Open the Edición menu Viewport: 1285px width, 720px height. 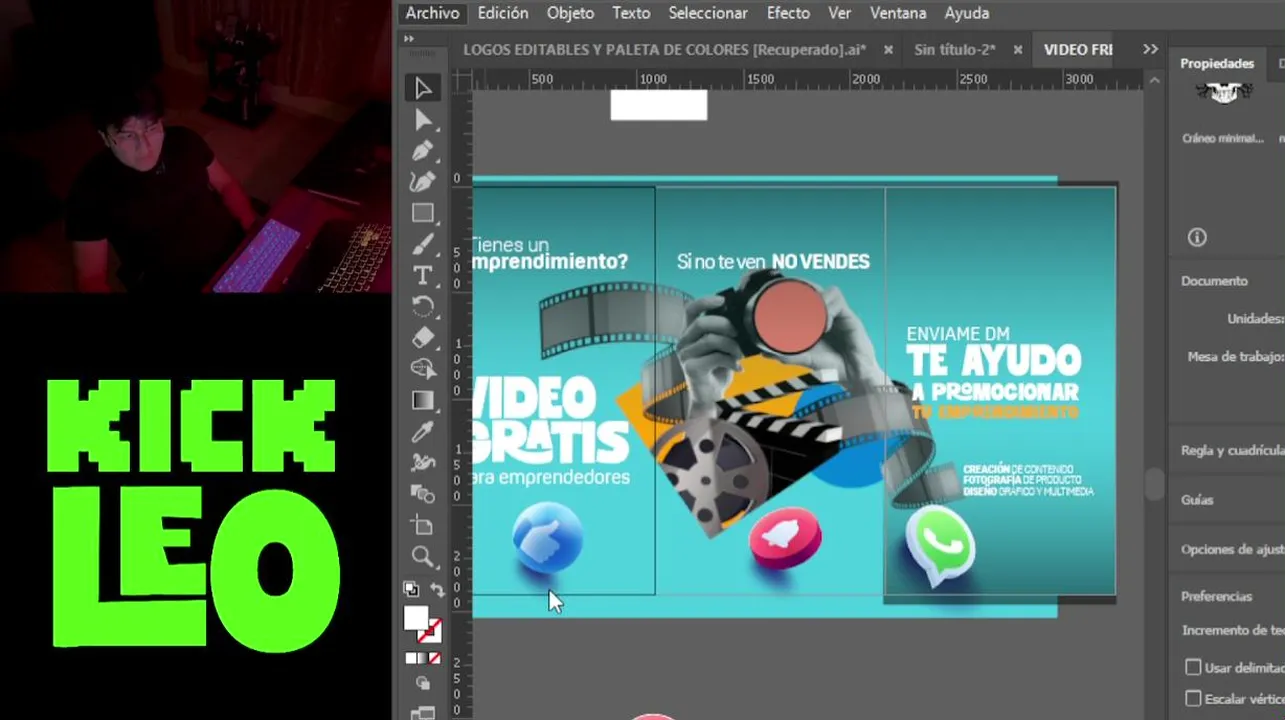503,13
